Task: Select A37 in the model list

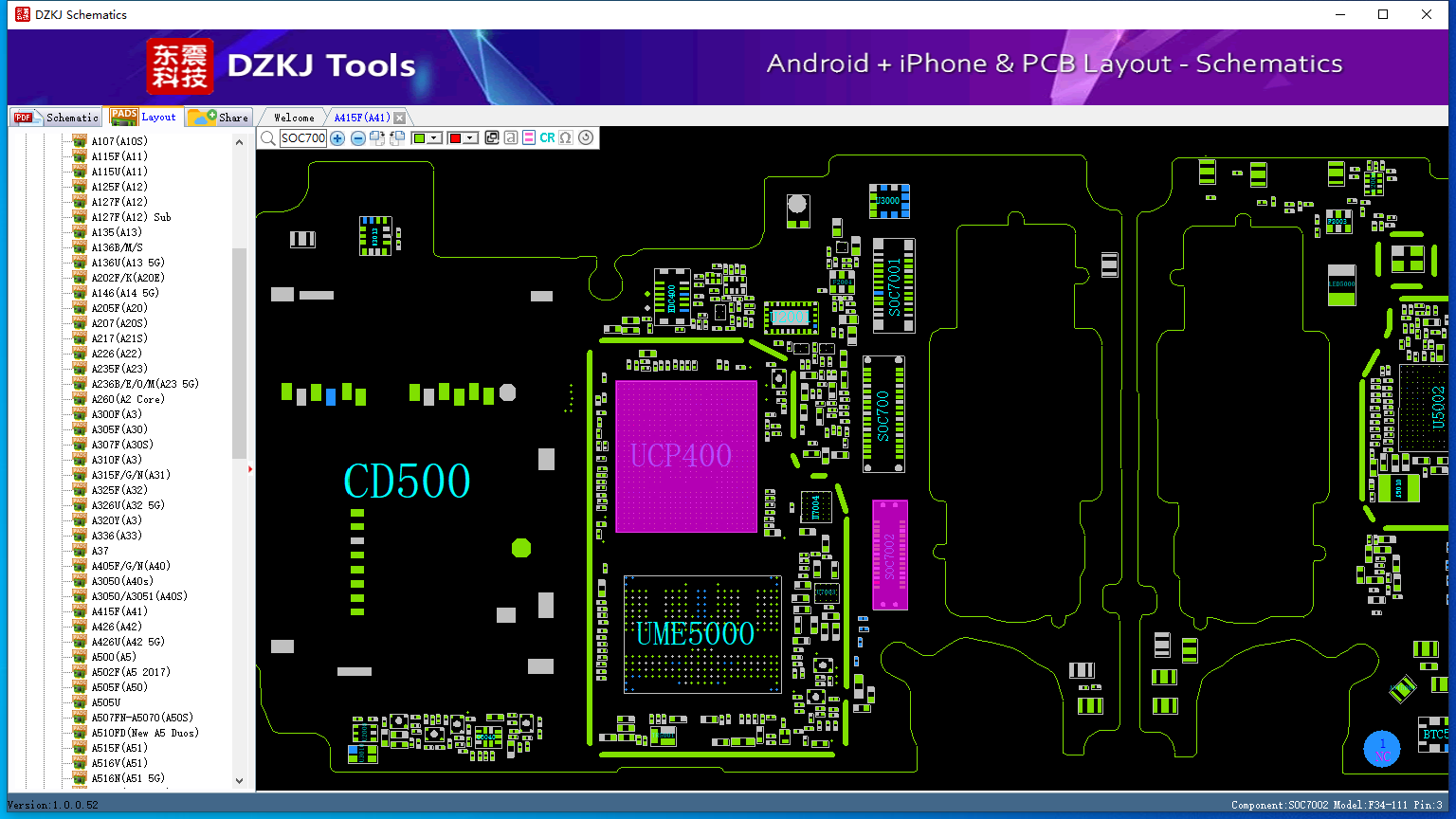Action: tap(100, 551)
